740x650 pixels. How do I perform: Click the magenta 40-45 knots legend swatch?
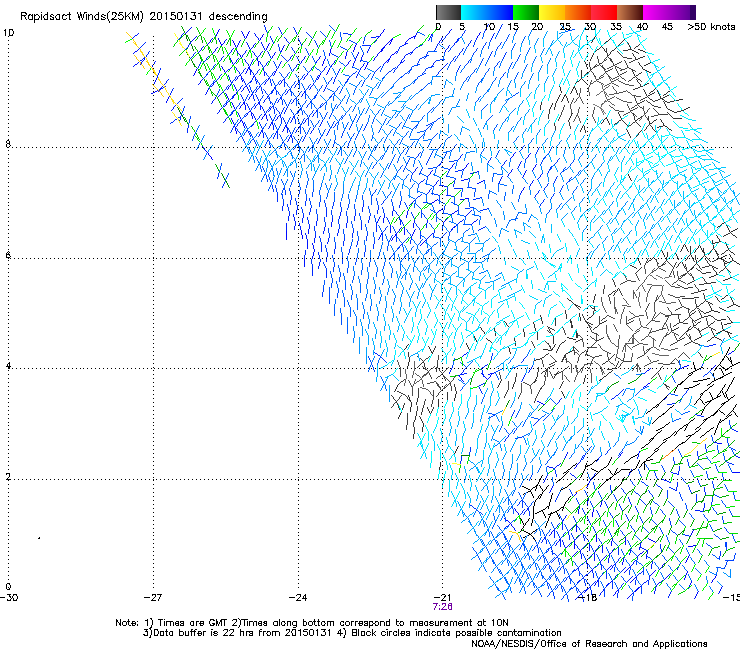656,12
